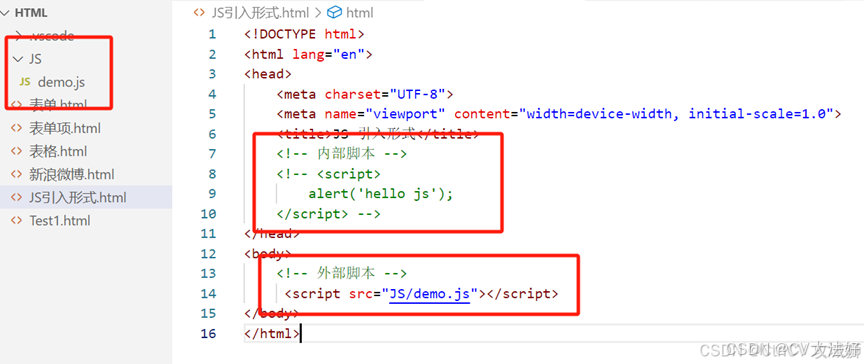Open 表格.html file

tap(58, 151)
